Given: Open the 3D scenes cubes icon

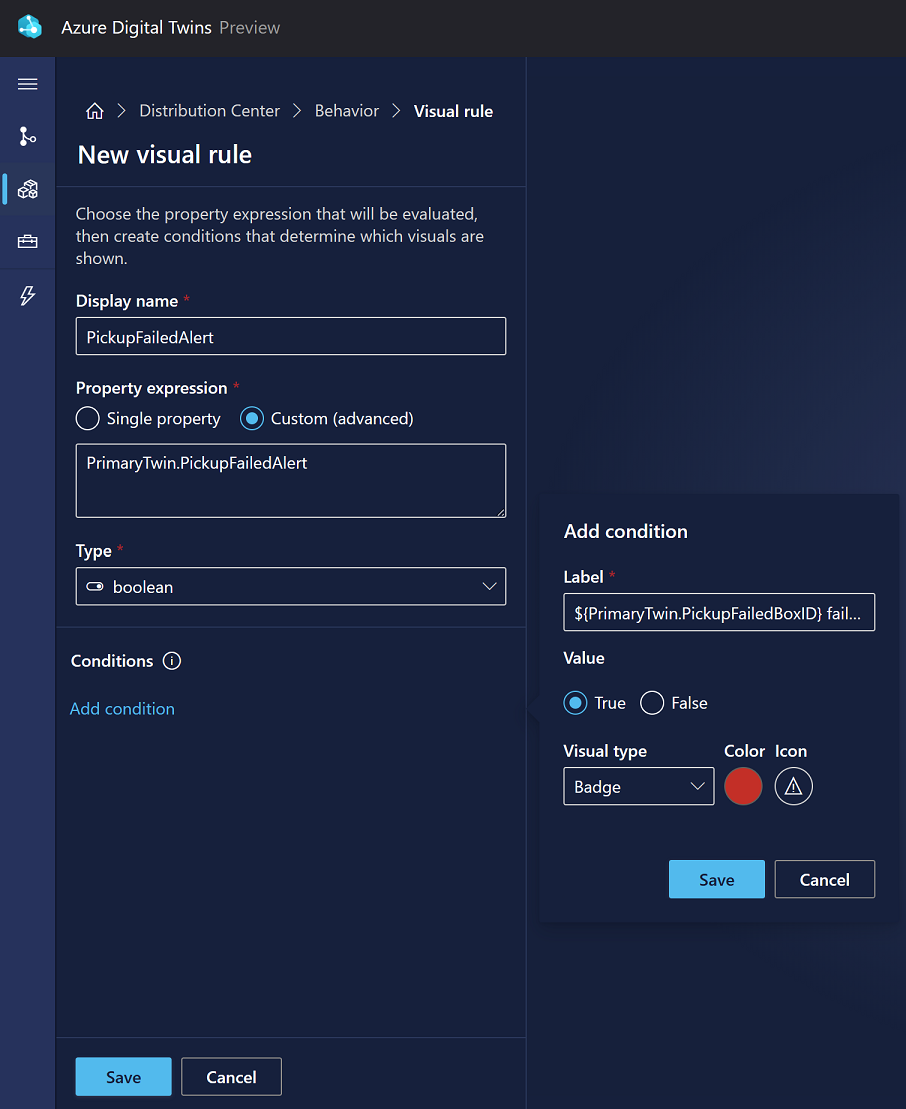Looking at the screenshot, I should pyautogui.click(x=28, y=189).
